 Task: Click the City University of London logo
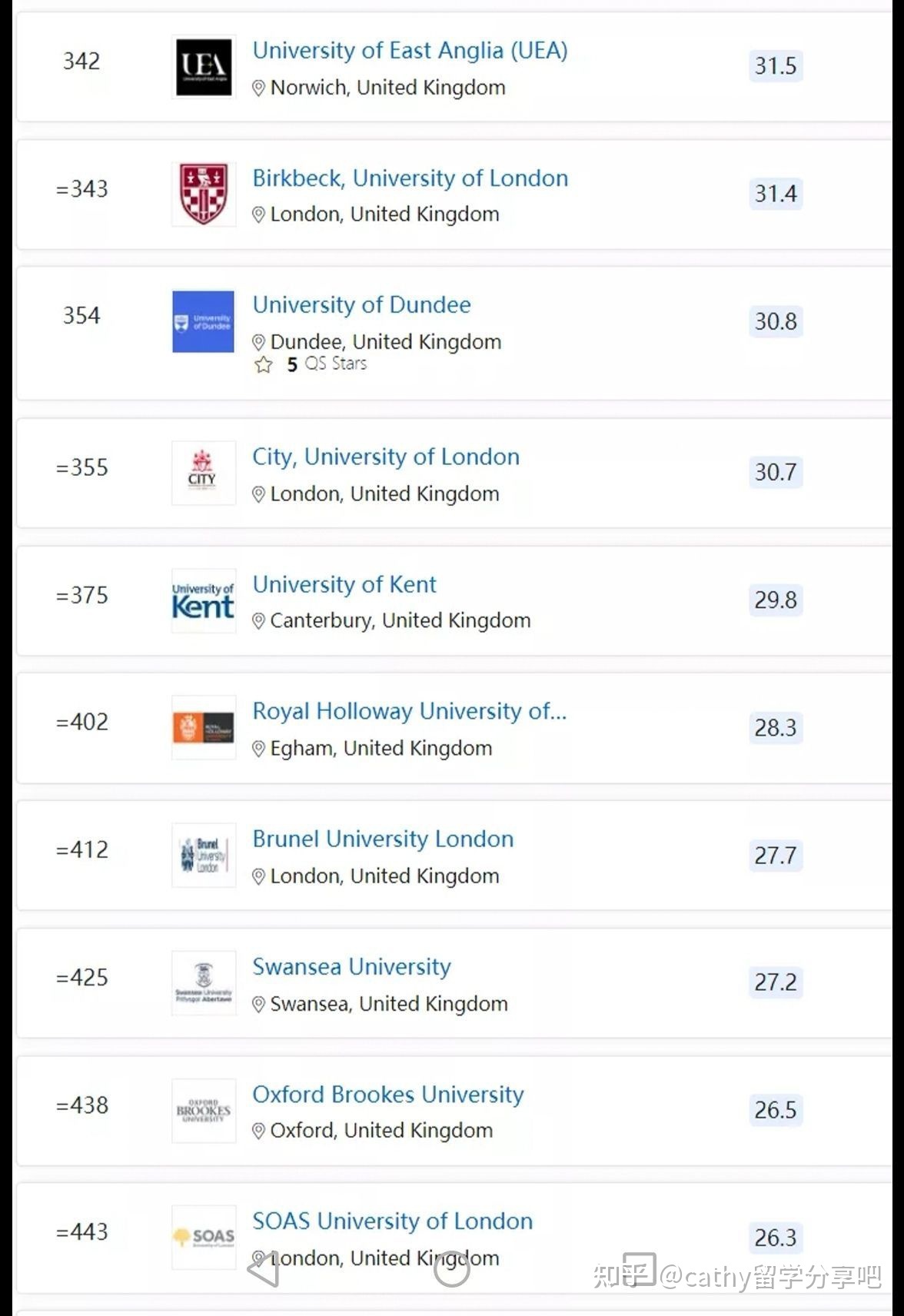[204, 473]
